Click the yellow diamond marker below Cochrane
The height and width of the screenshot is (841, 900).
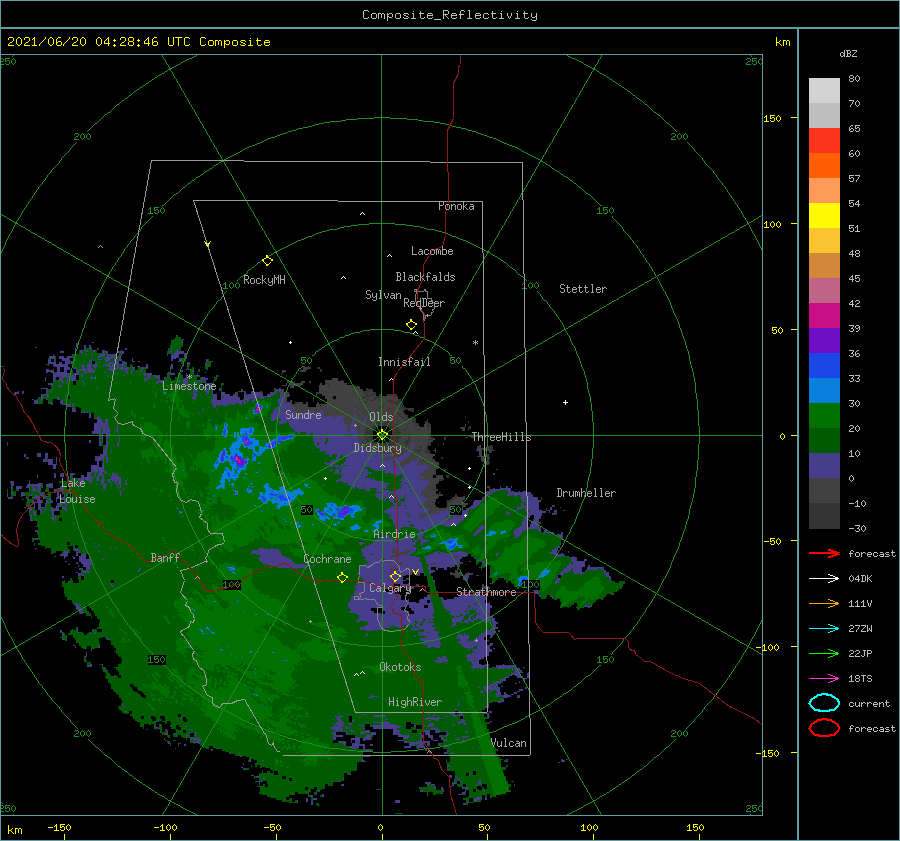coord(343,578)
